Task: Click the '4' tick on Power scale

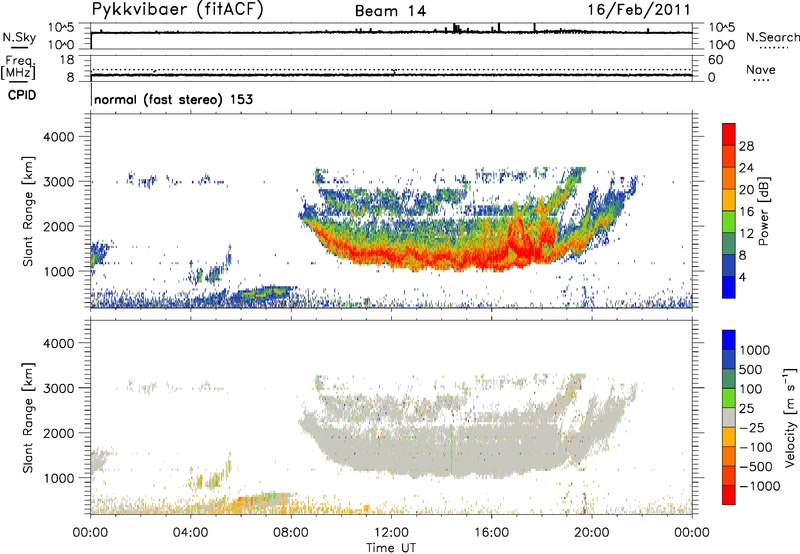Action: (742, 277)
